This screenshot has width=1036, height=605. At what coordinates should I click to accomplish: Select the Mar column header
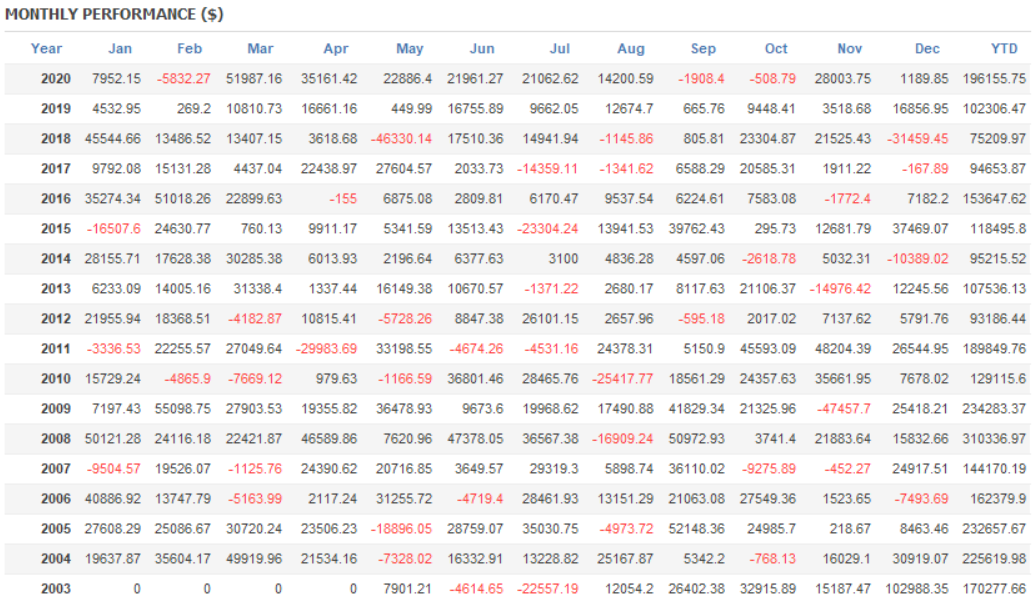click(260, 48)
